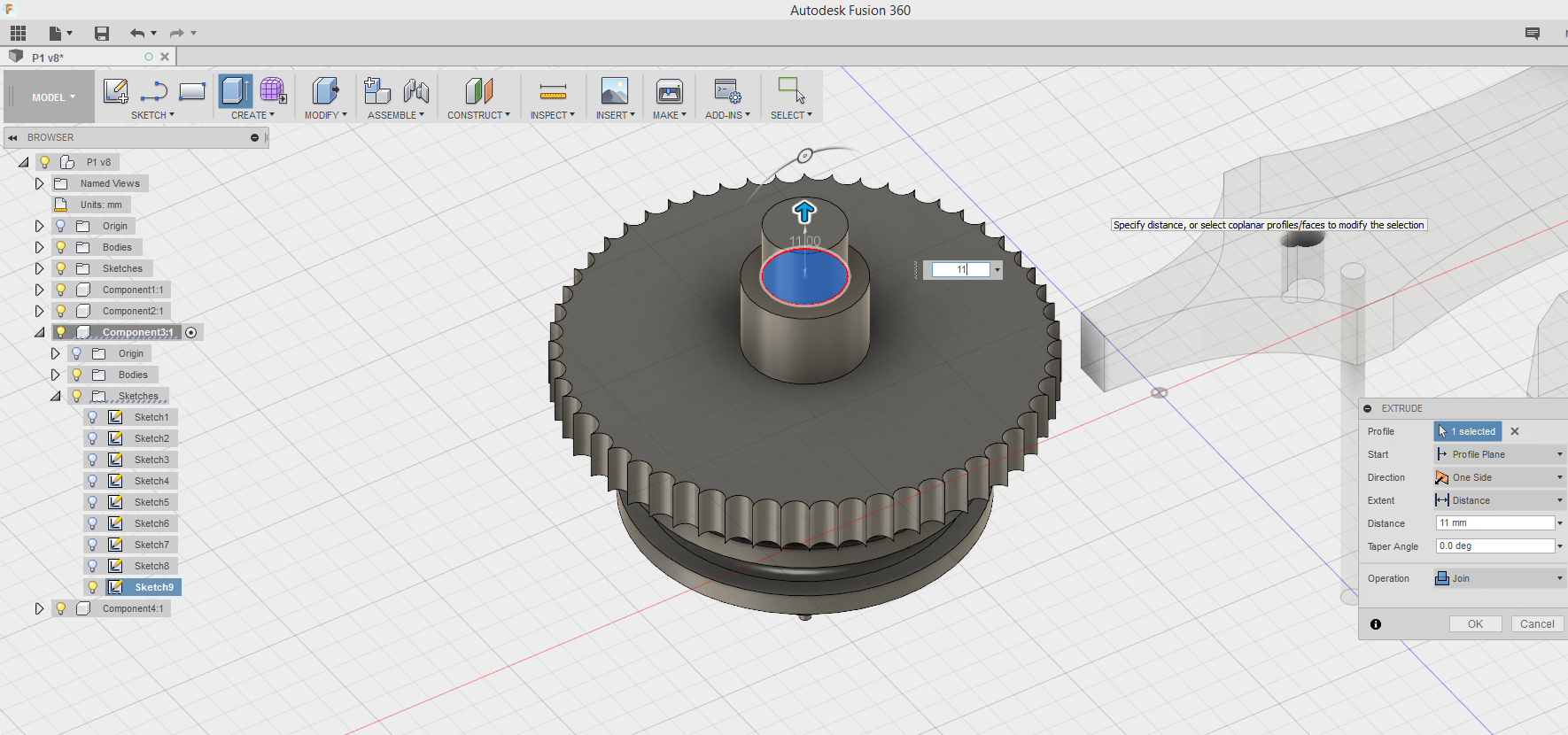Image resolution: width=1568 pixels, height=735 pixels.
Task: Show Sketch1 using its light bulb
Action: (92, 417)
